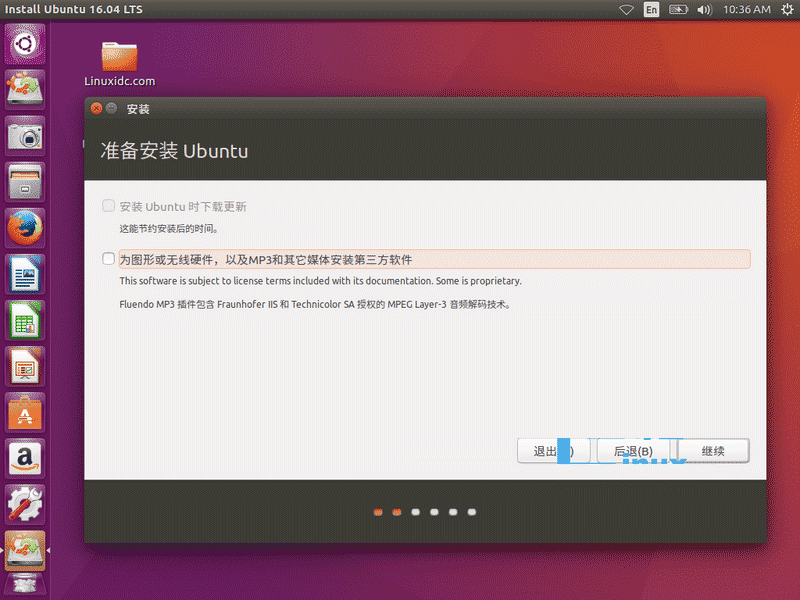
Task: Open LibreOffice Writer
Action: point(25,274)
